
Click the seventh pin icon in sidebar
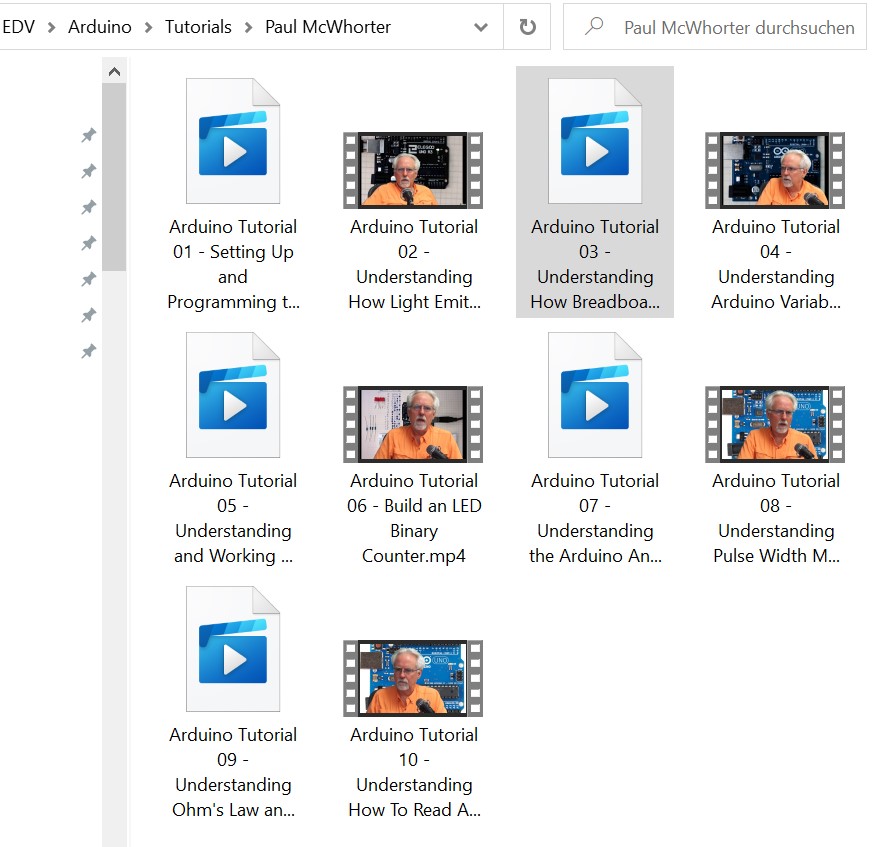89,351
